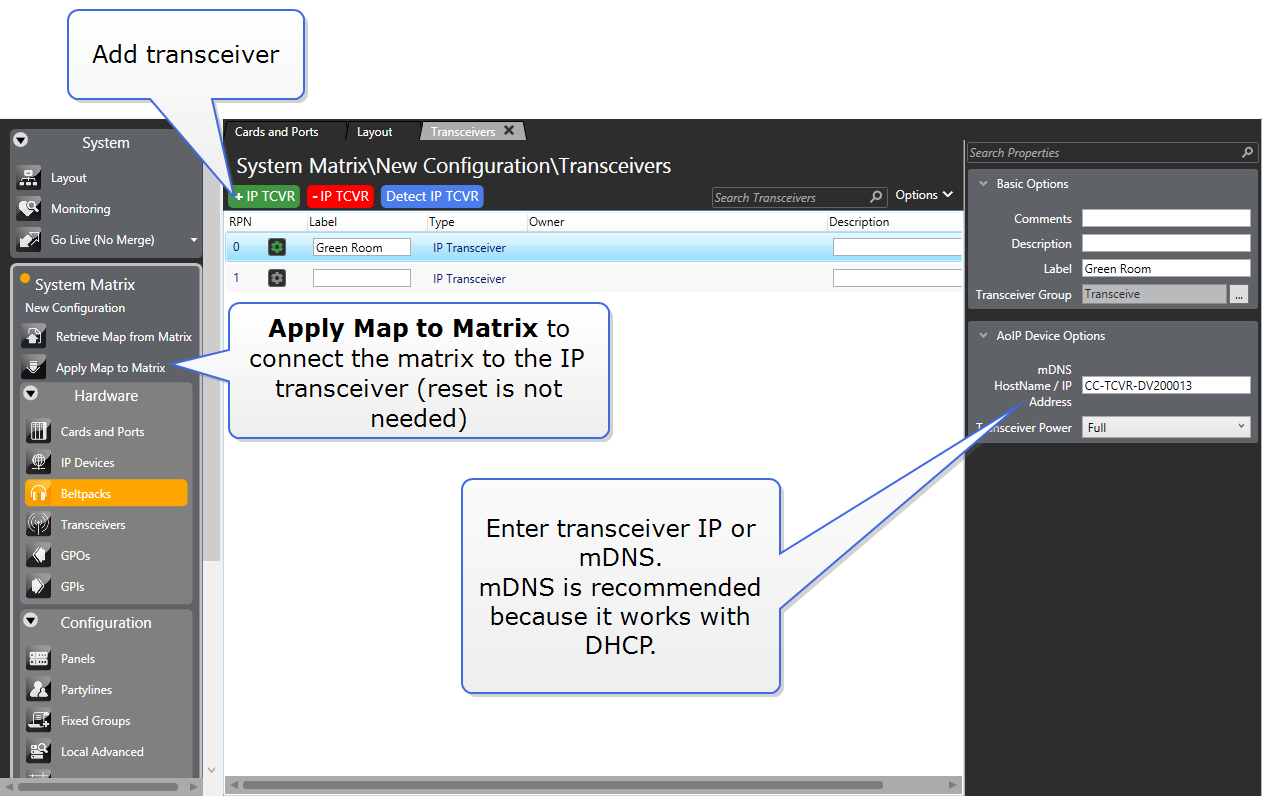Click the green gear icon for Green Room
The width and height of the screenshot is (1262, 796).
click(277, 247)
